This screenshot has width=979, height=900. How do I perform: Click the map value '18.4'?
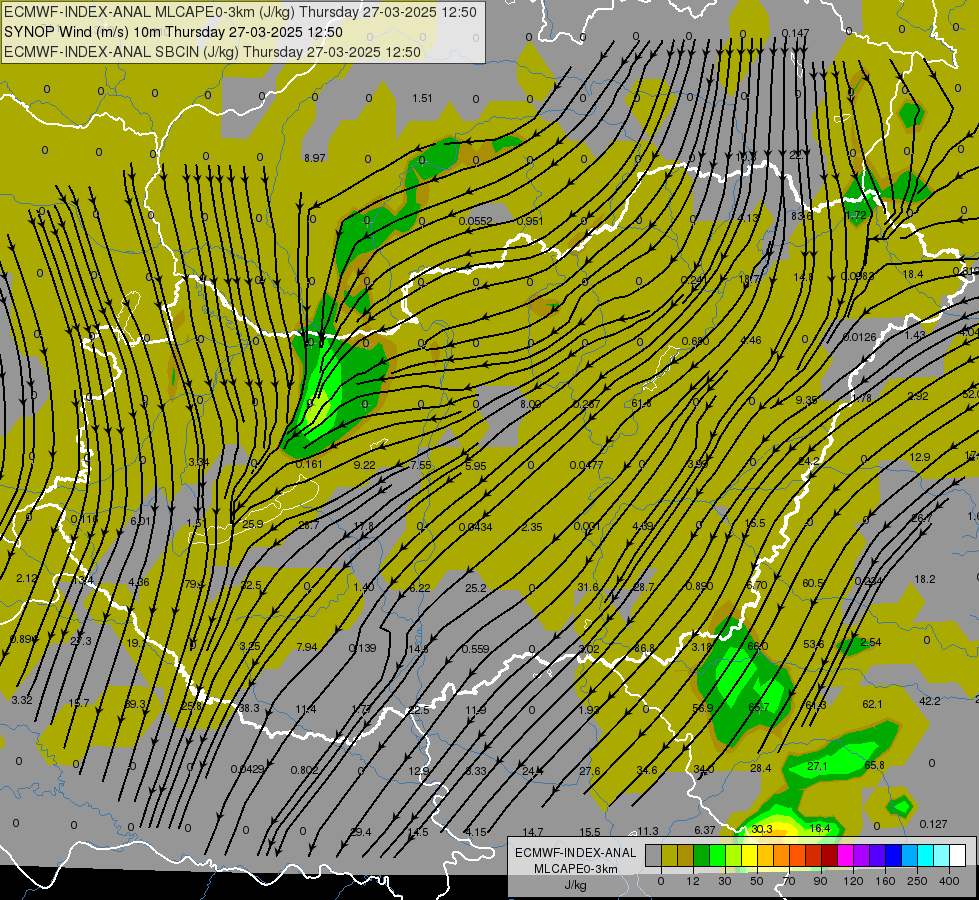tap(913, 274)
